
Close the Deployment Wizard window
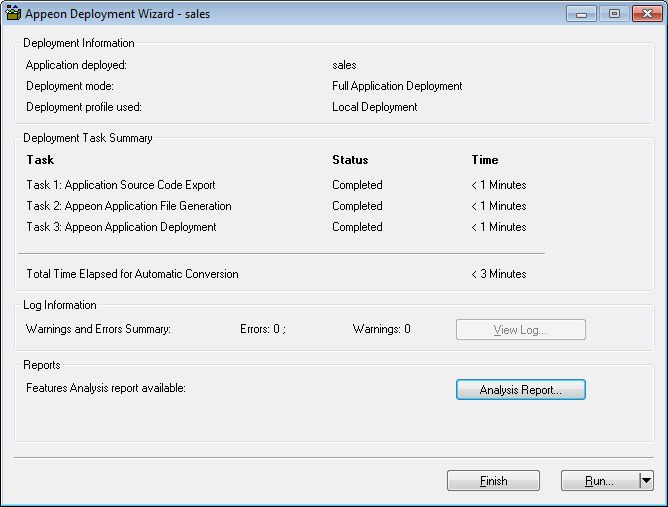[647, 14]
